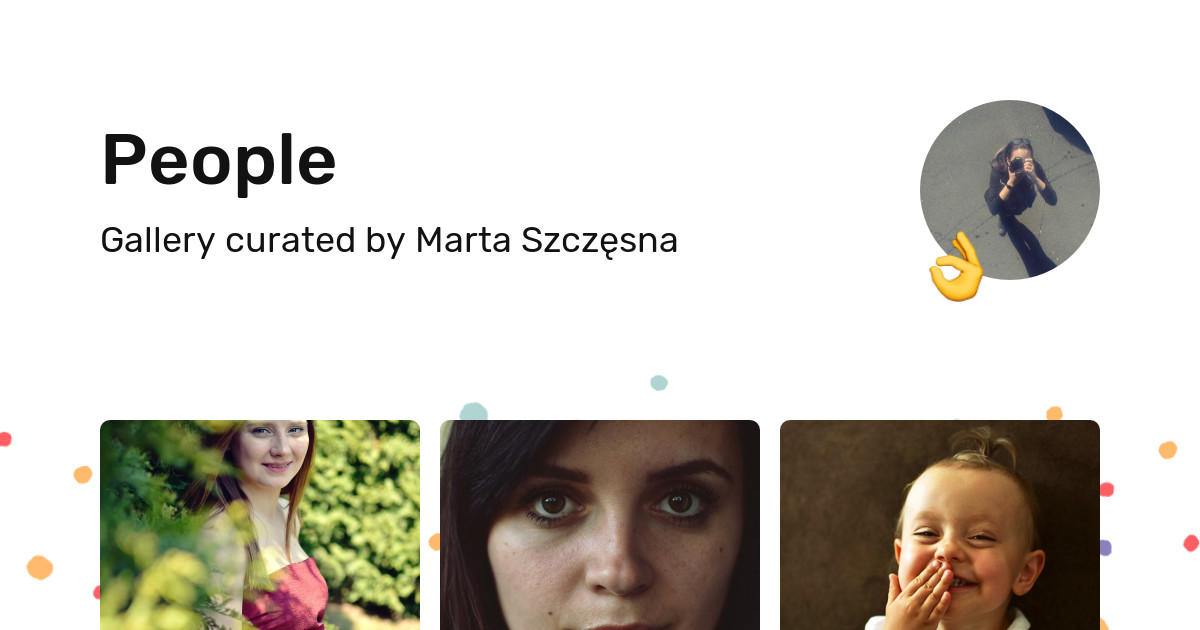
Task: Open the red-haired woman garden photo
Action: [260, 525]
